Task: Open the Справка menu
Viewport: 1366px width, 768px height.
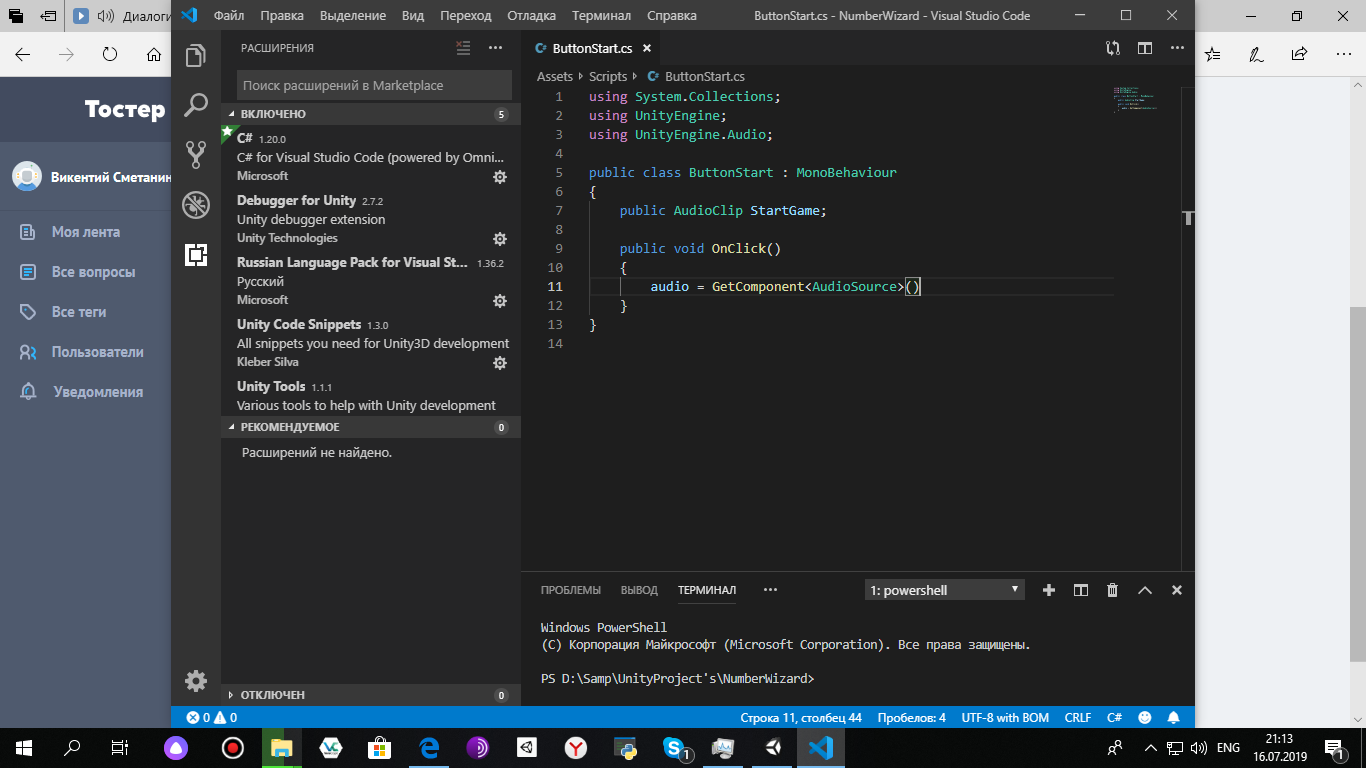Action: 673,16
